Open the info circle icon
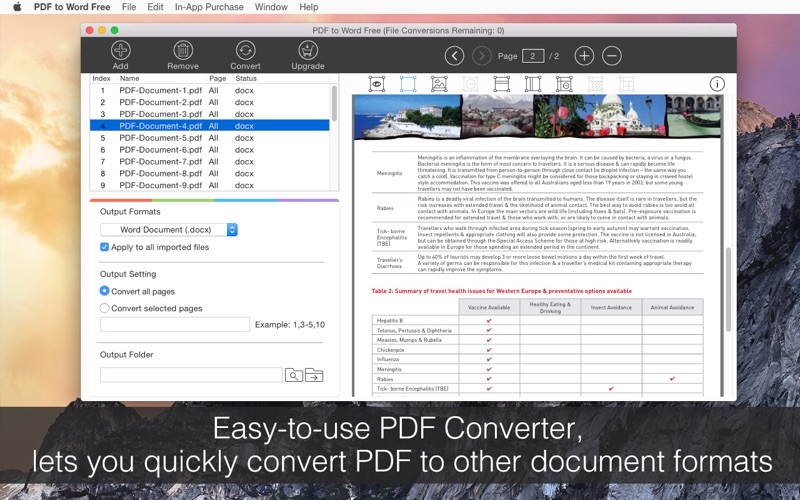Viewport: 800px width, 500px height. point(717,84)
